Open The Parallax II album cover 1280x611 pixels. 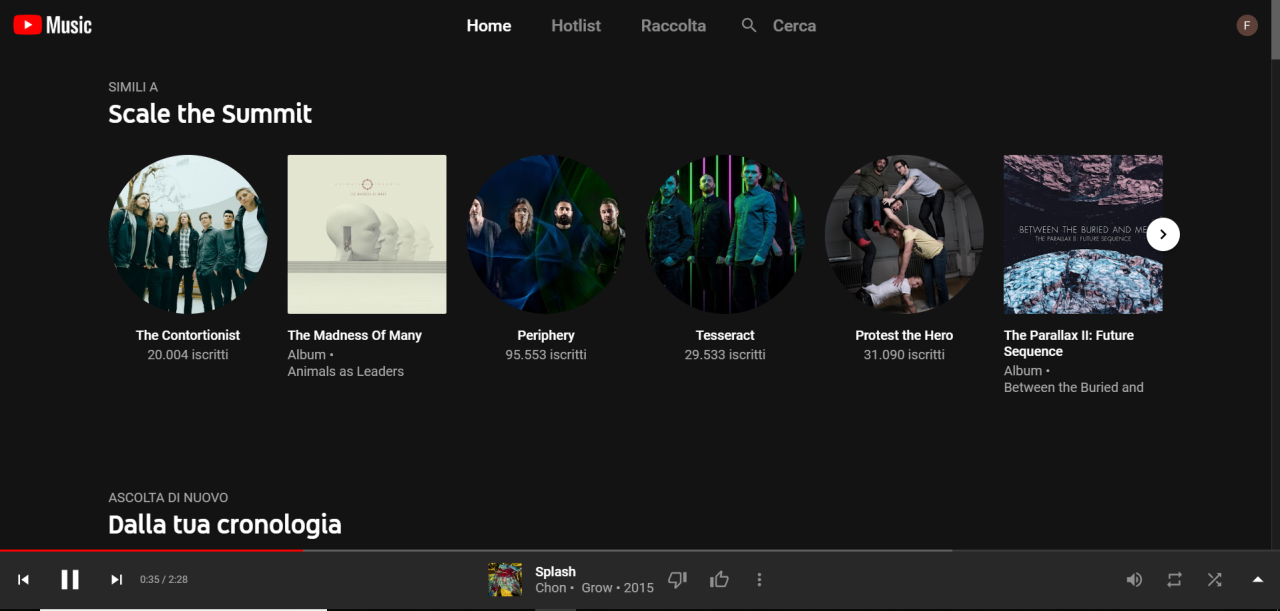(1083, 234)
